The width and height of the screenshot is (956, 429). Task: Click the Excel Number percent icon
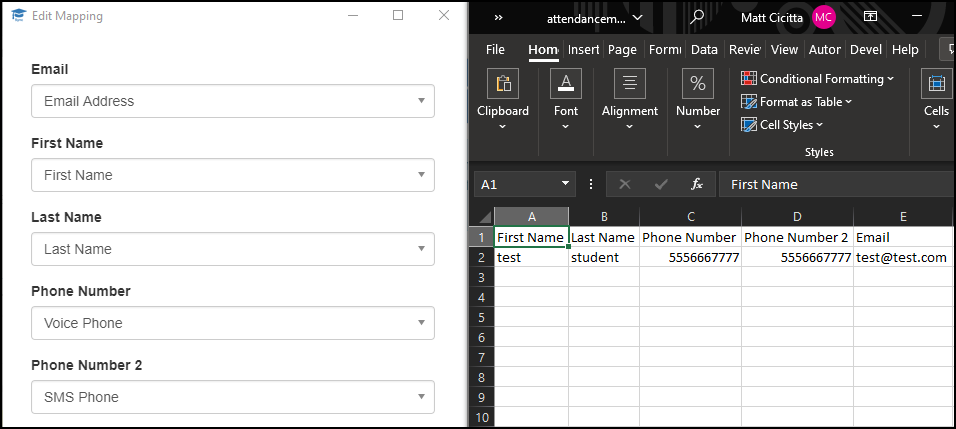(x=697, y=83)
